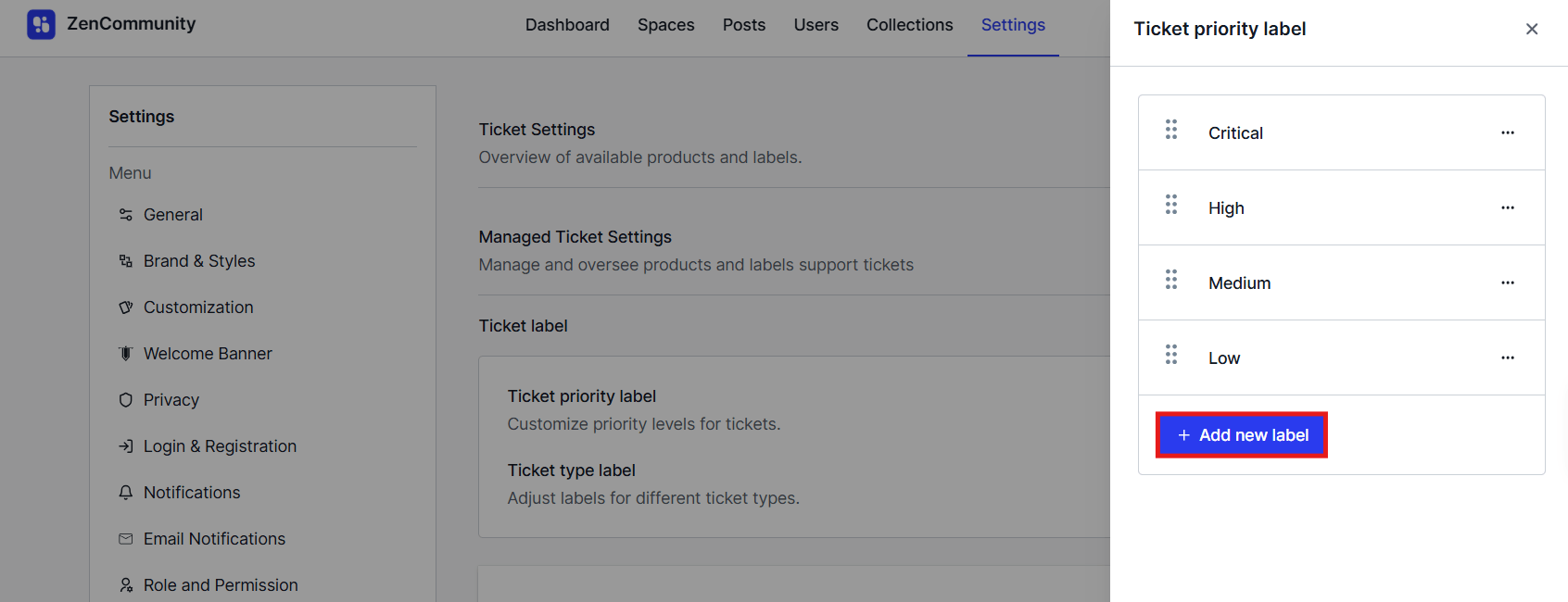The height and width of the screenshot is (602, 1568).
Task: Select the Low label text
Action: pos(1224,358)
